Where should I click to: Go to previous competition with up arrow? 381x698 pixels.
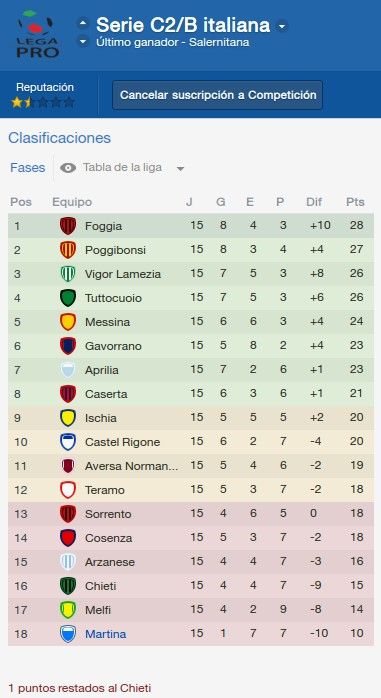tap(83, 23)
